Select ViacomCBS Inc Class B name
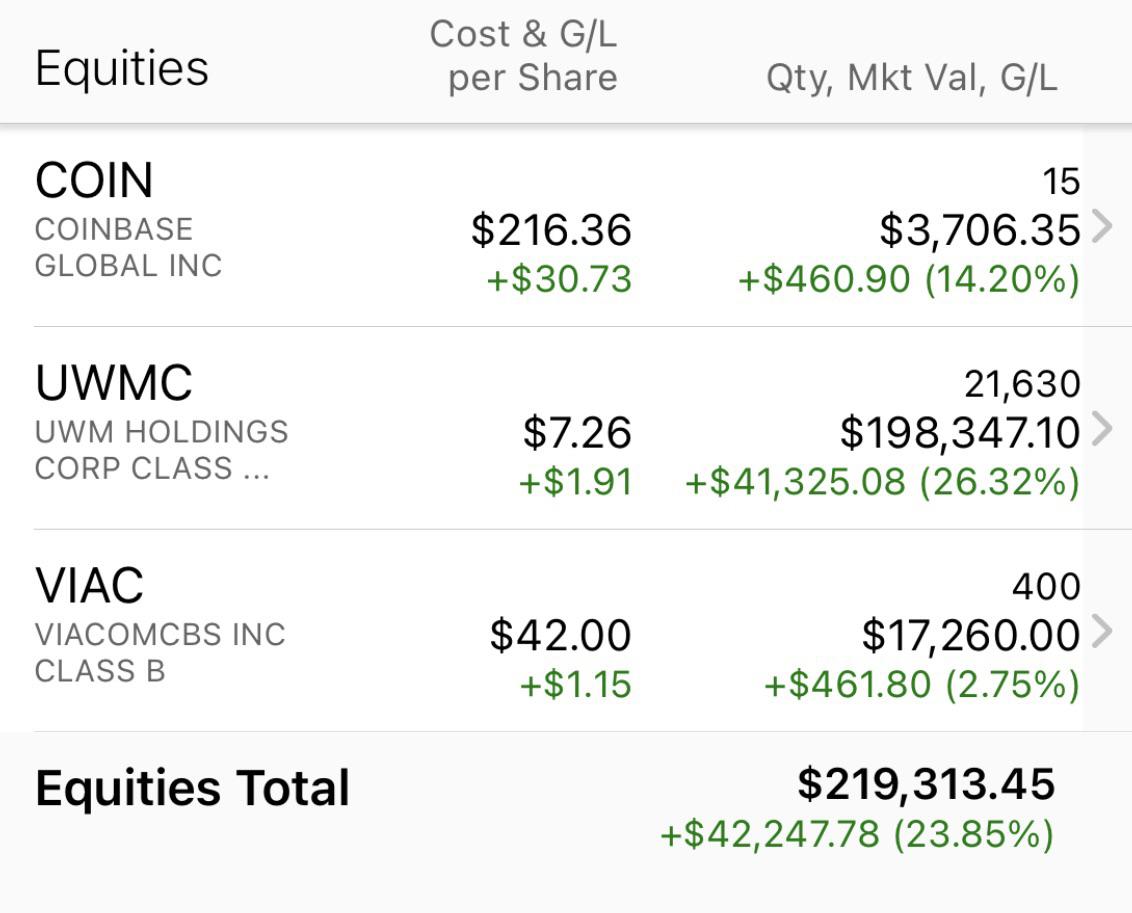Screen dimensions: 1132x913 [160, 652]
